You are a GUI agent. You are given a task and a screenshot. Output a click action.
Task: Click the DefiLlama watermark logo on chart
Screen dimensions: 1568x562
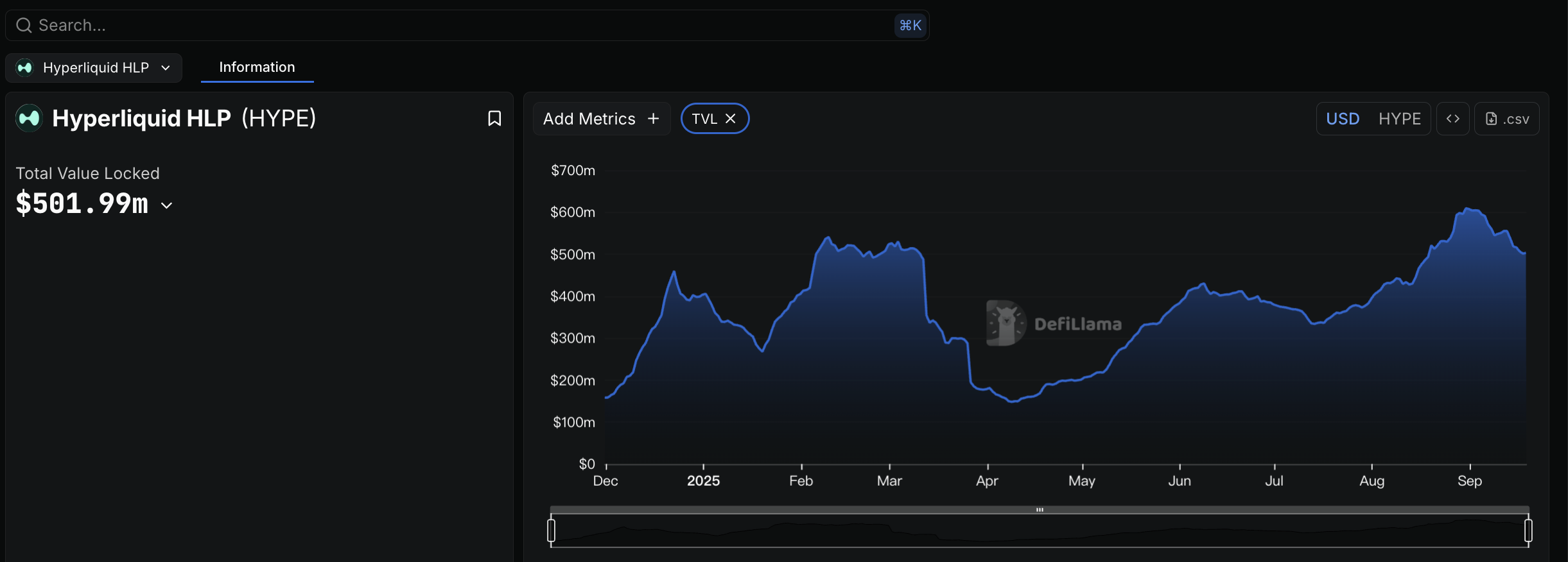point(1006,323)
